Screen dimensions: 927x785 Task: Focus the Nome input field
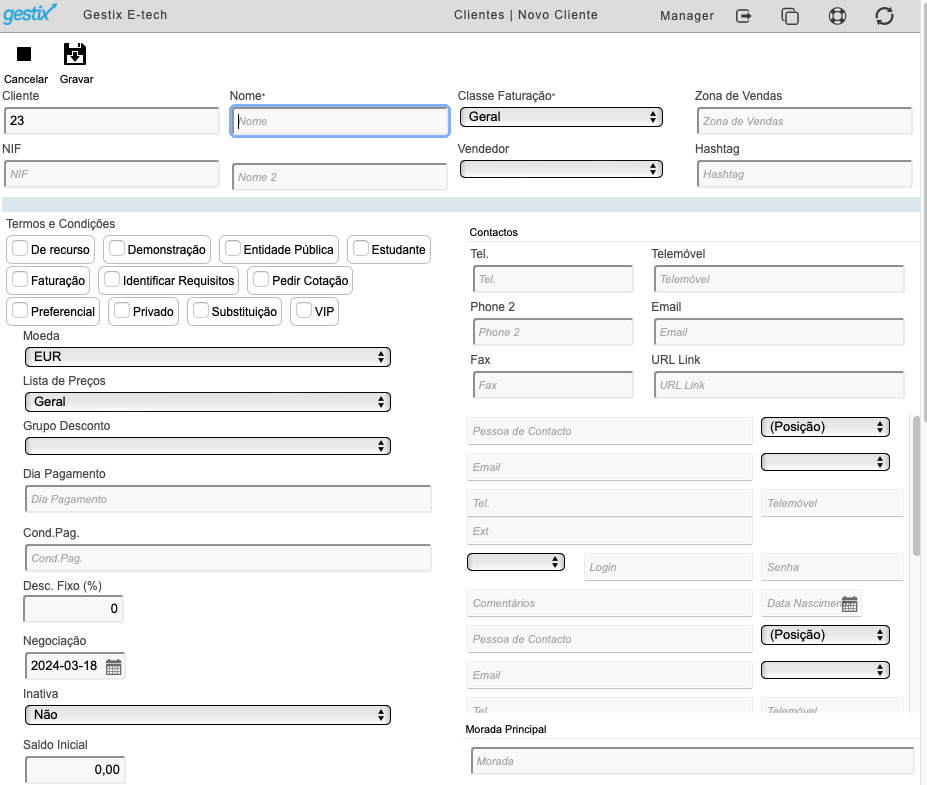(x=340, y=121)
